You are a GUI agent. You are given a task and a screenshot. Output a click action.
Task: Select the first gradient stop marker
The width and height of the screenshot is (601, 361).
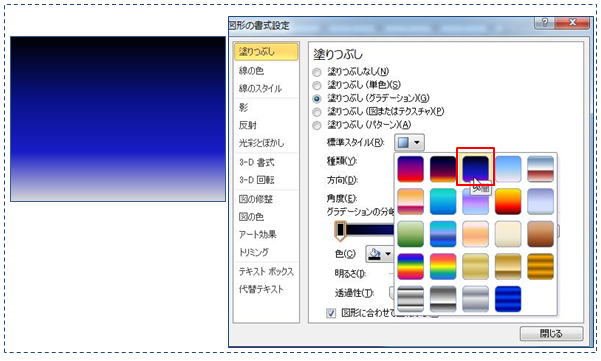(340, 231)
